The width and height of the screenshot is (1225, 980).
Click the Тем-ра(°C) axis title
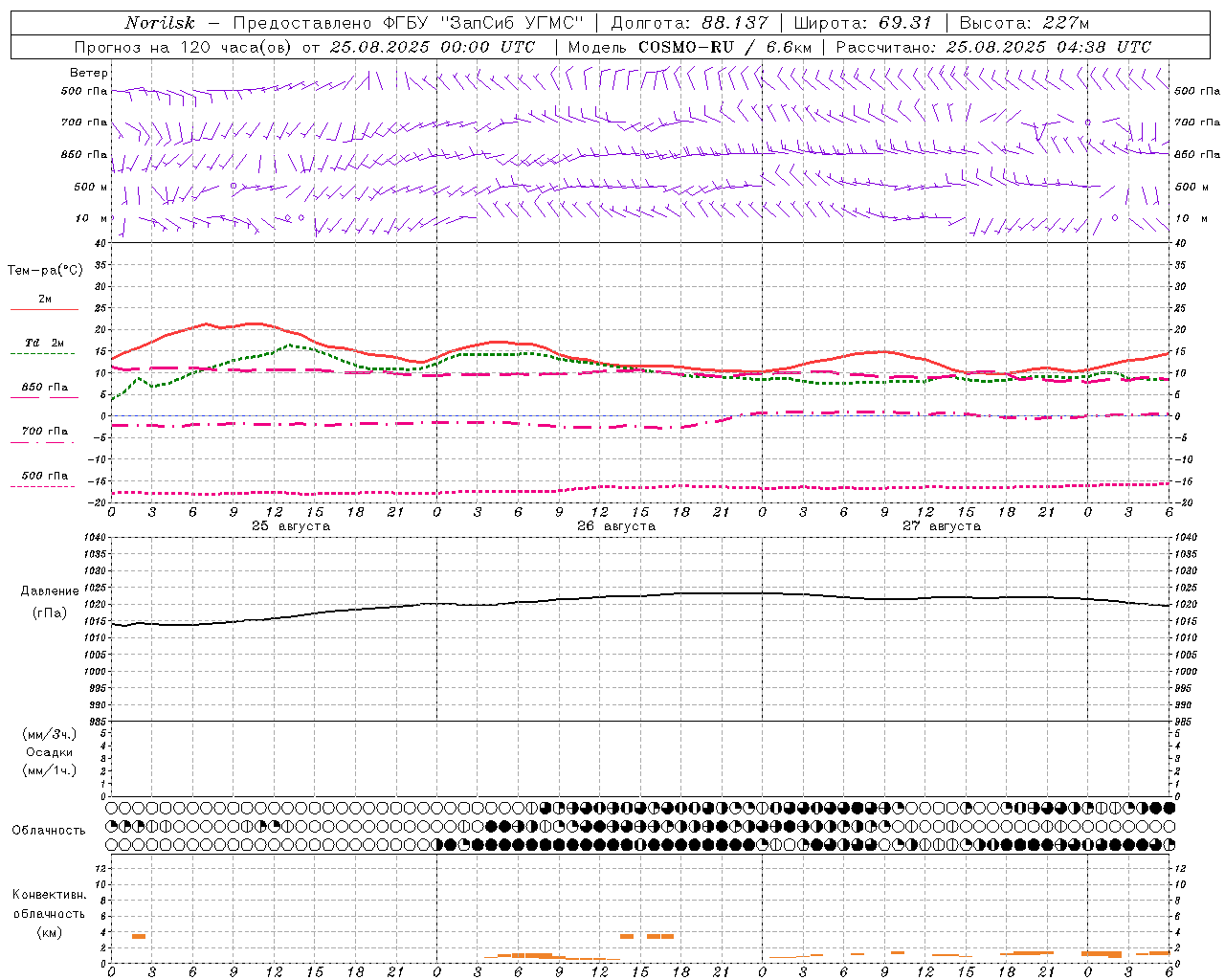(45, 271)
